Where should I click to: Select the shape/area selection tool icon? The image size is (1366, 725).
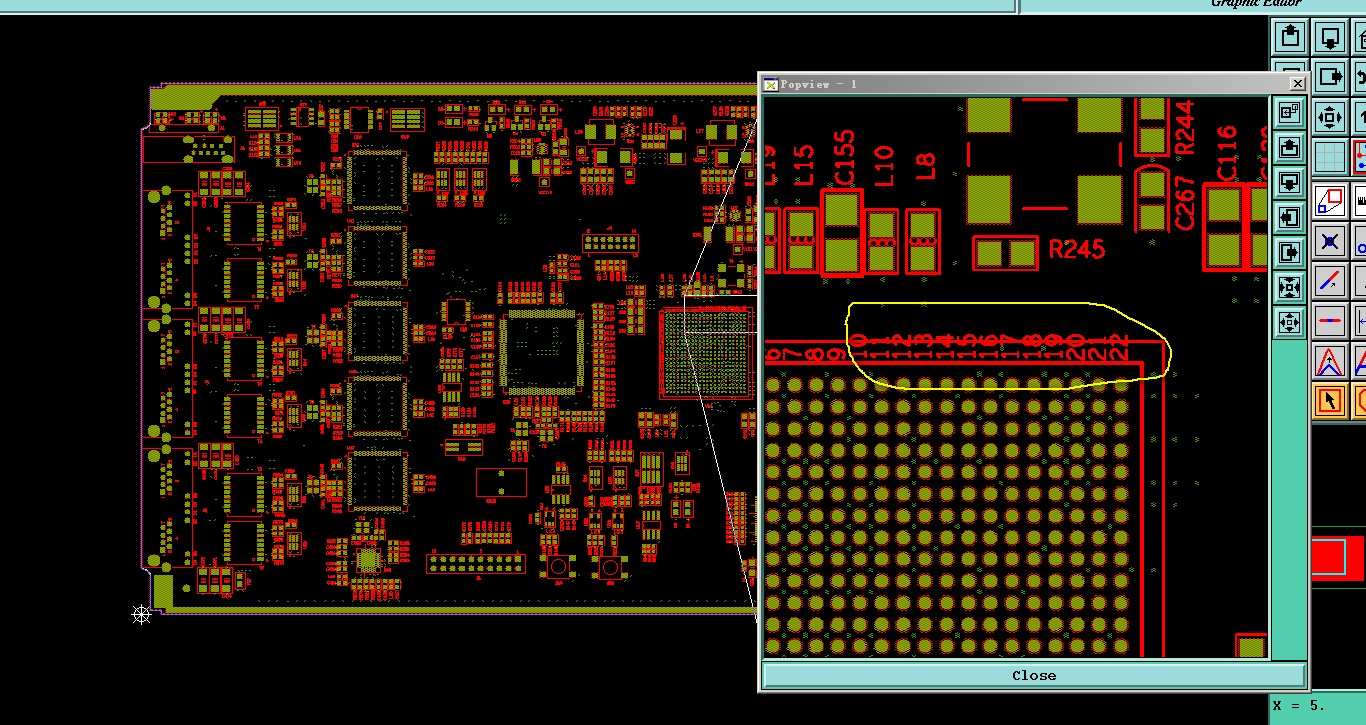[1329, 201]
